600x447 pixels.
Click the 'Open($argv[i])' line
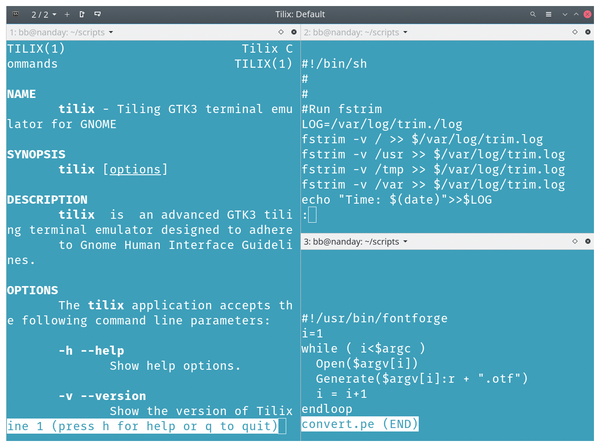coord(367,363)
